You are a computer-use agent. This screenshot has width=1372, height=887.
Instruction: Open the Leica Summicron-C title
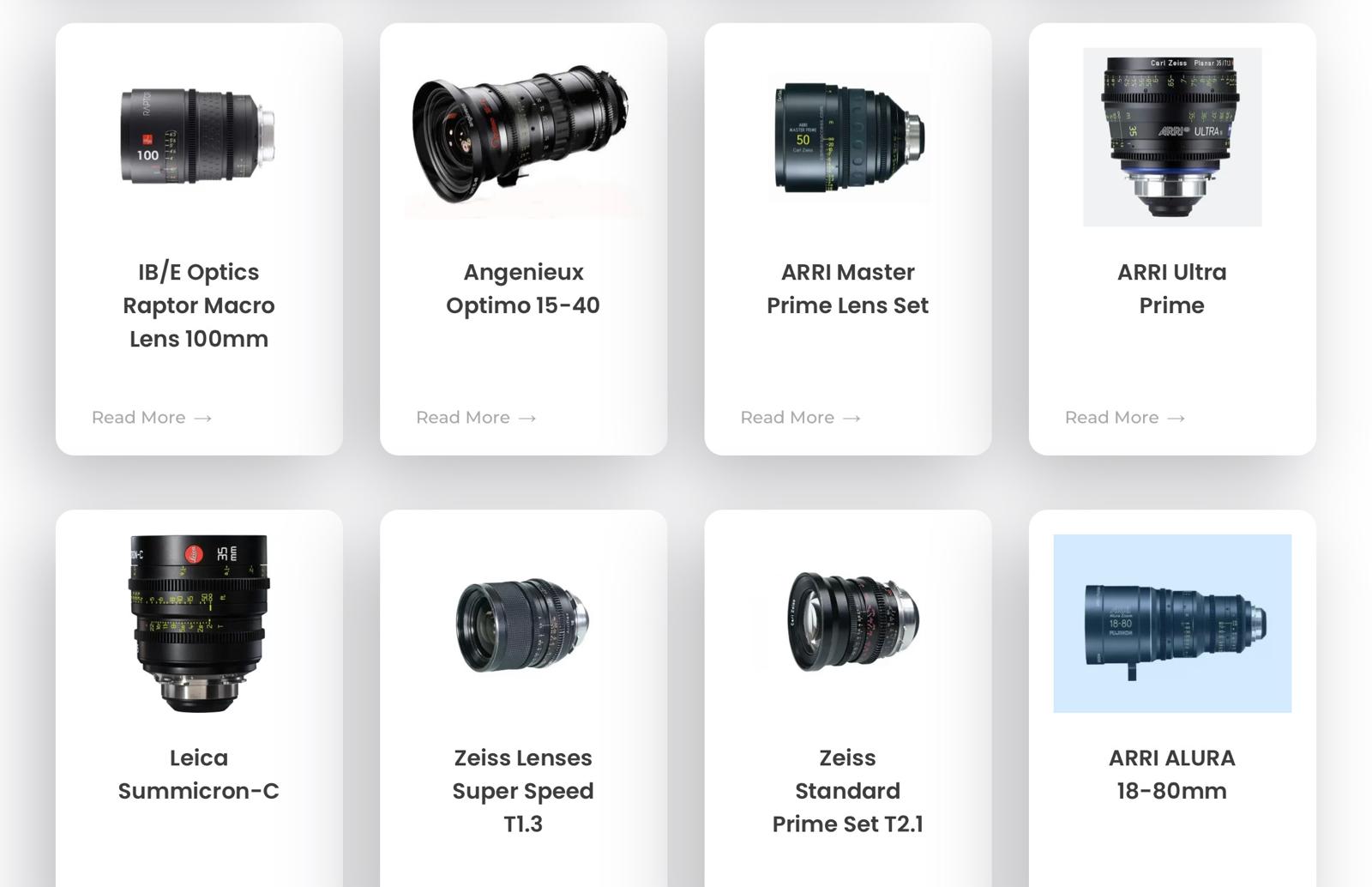coord(199,775)
